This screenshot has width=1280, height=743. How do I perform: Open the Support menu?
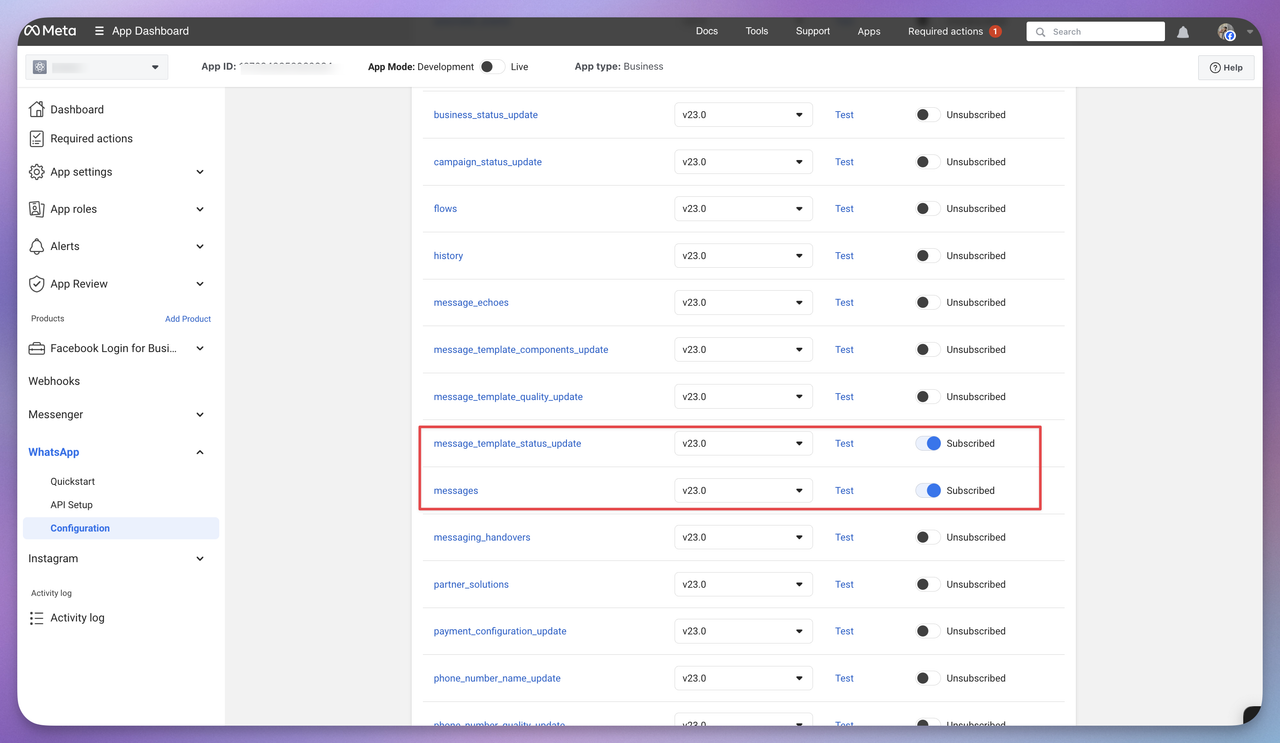coord(813,31)
